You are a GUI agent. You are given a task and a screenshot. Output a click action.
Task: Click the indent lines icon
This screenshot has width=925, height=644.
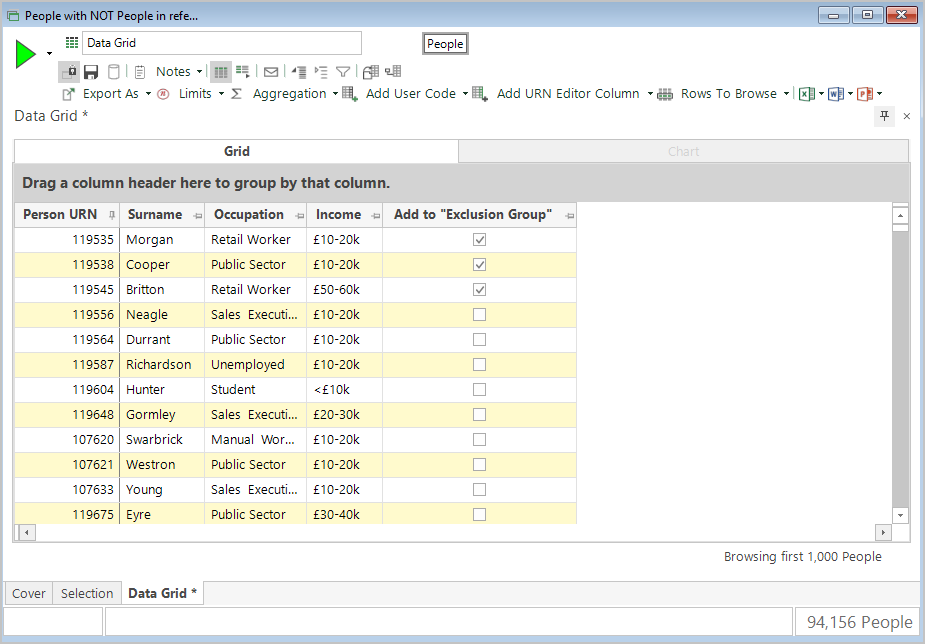(x=321, y=72)
